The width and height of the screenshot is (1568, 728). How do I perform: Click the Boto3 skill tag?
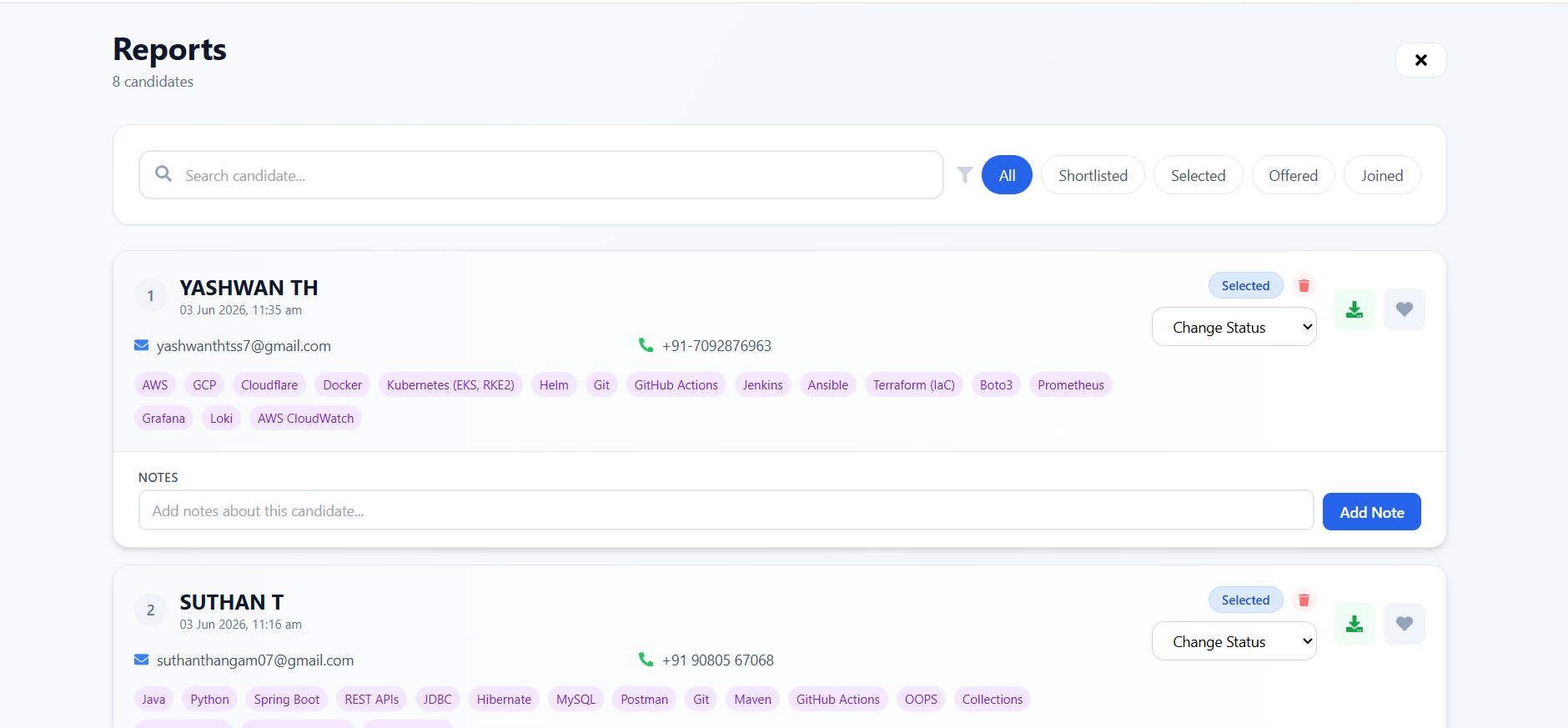(996, 385)
